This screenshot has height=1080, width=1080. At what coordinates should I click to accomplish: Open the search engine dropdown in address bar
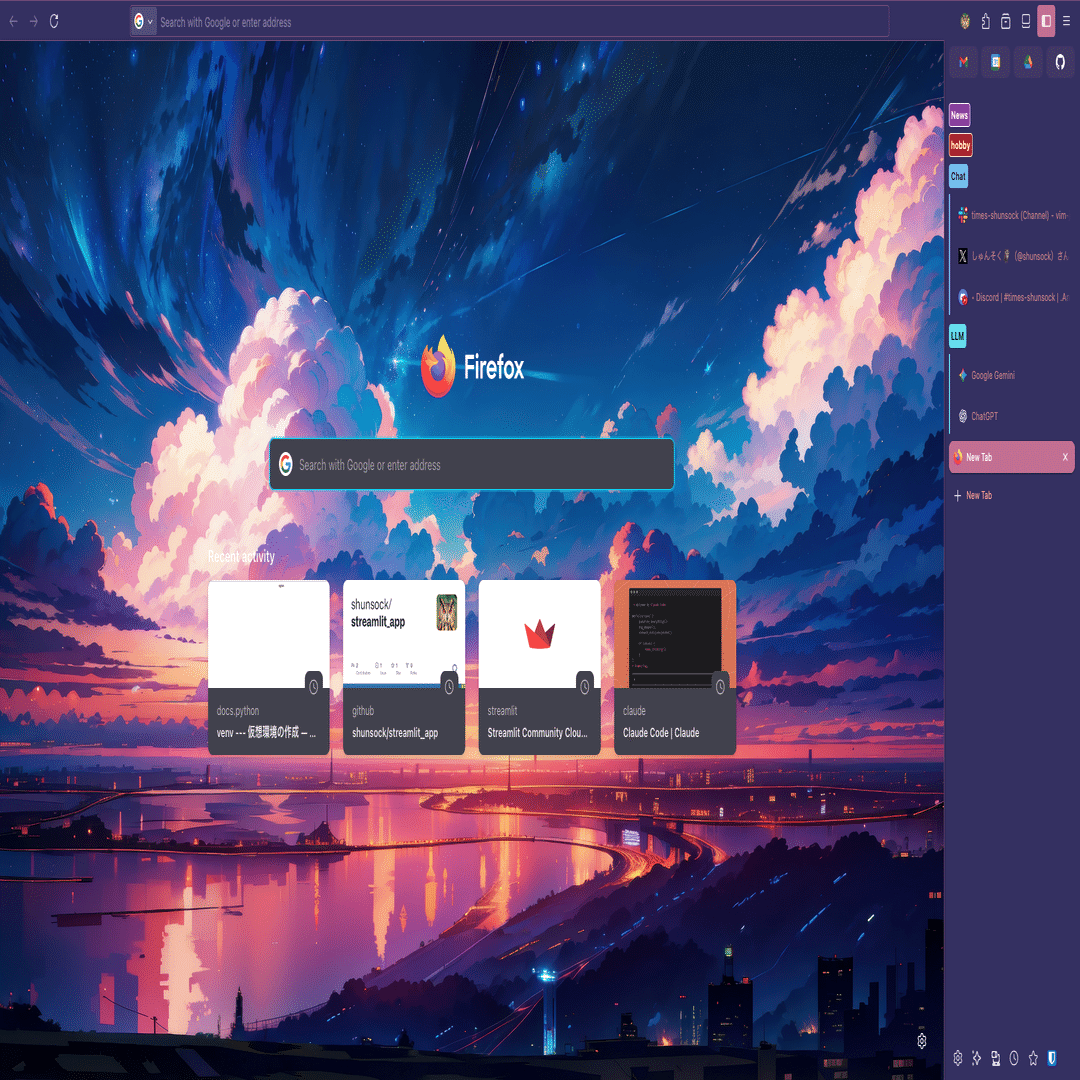click(x=142, y=21)
